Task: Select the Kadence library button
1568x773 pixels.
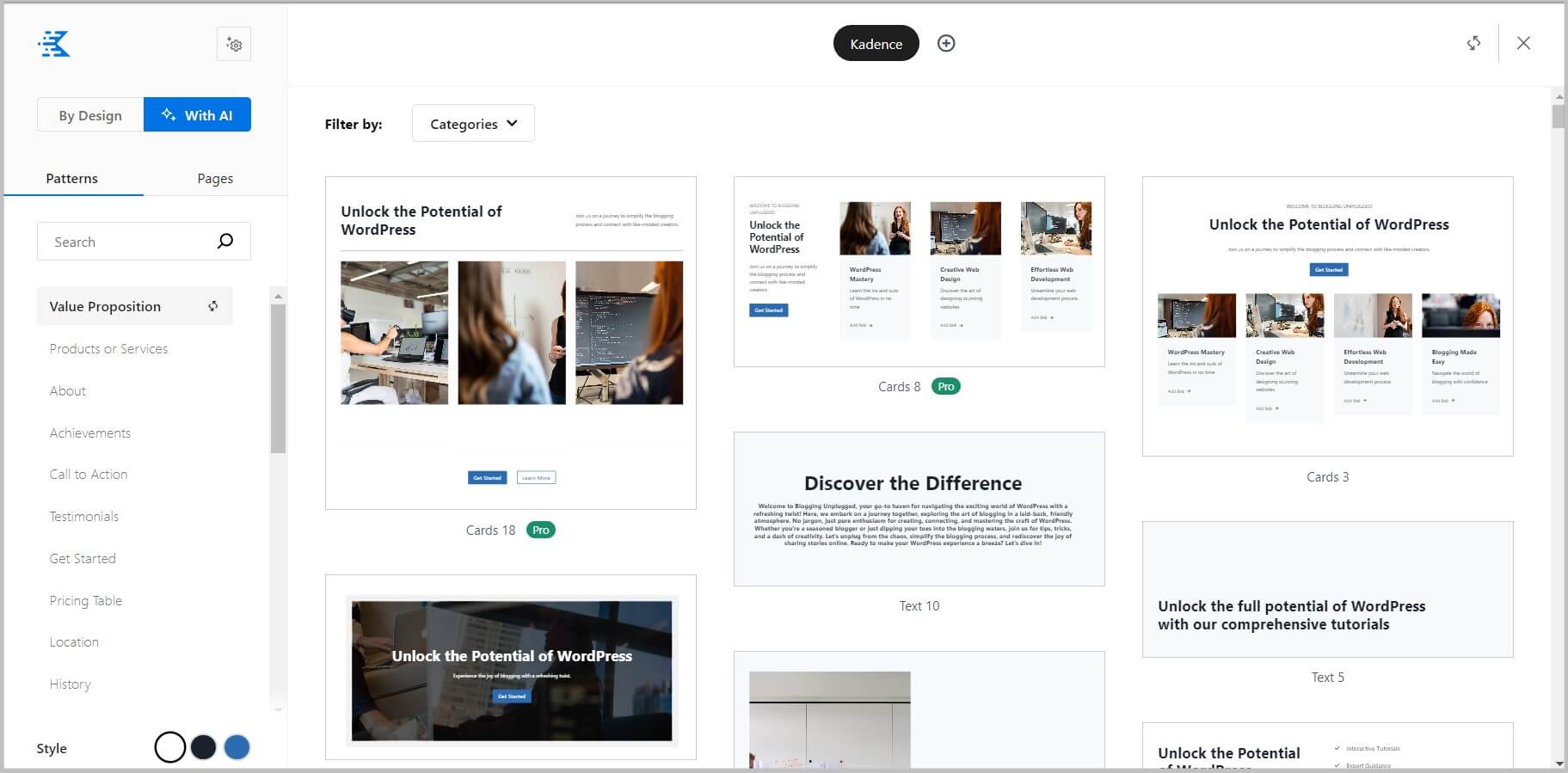Action: (876, 44)
